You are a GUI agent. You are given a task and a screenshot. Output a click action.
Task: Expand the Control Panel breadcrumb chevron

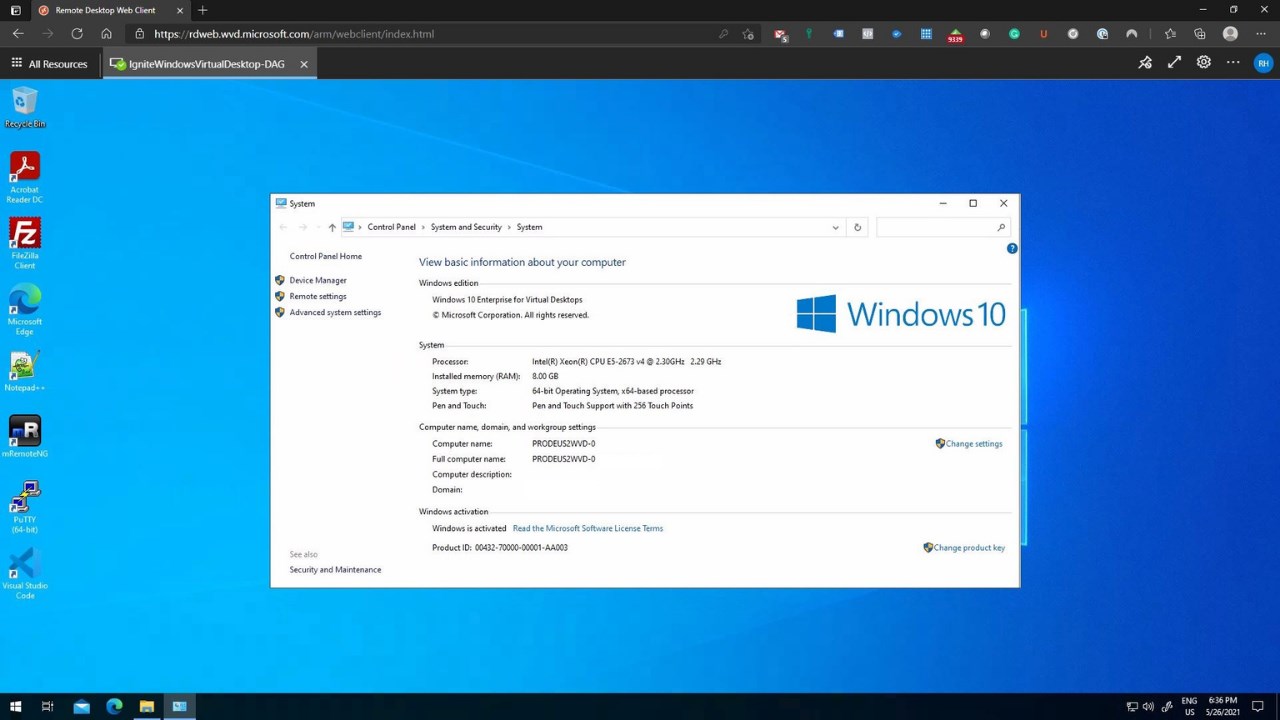click(x=423, y=227)
